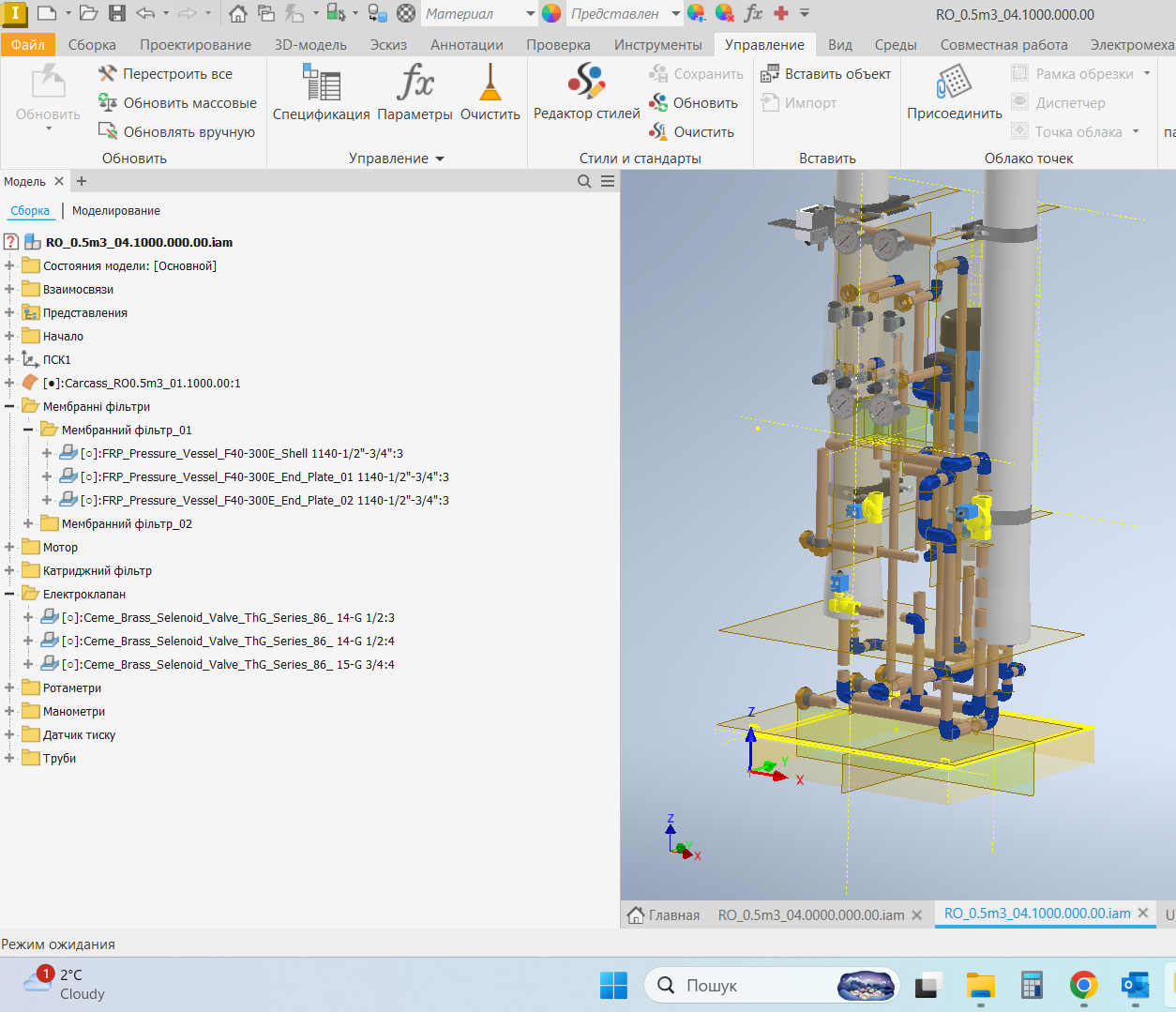1176x1012 pixels.
Task: Collapse the Електроклапан folder
Action: point(9,594)
